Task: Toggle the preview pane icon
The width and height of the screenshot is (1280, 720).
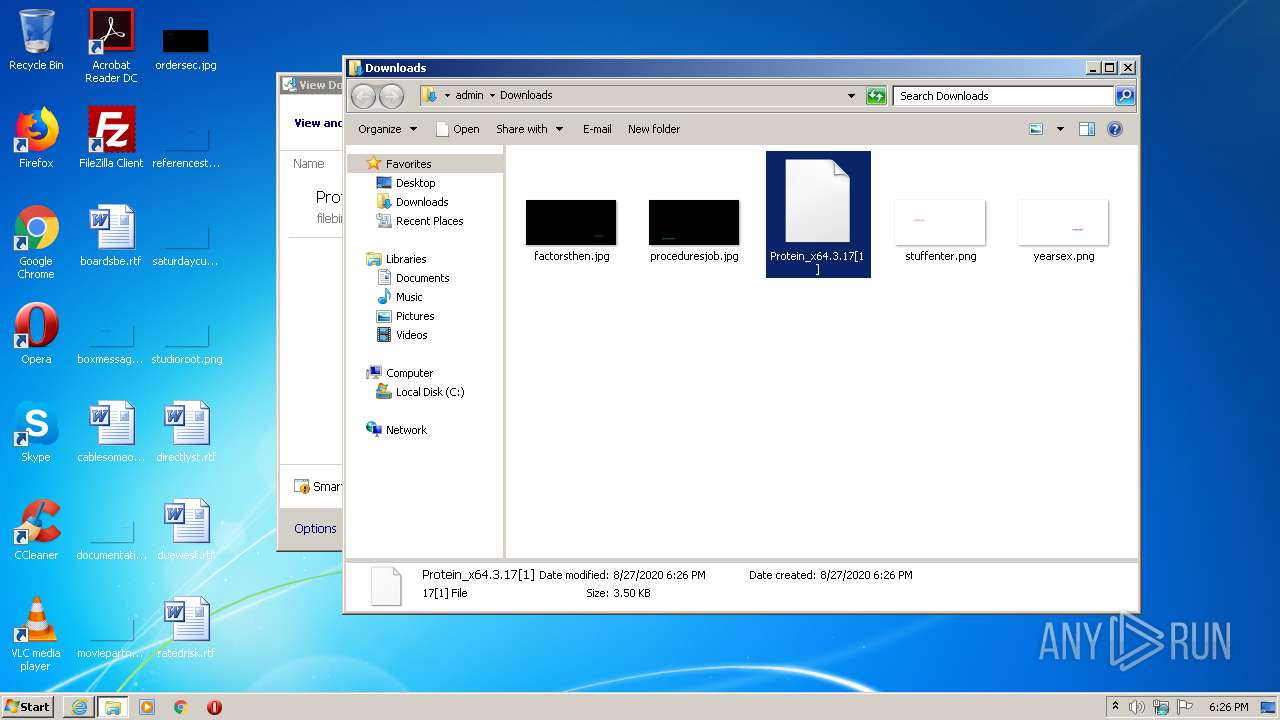Action: point(1087,129)
